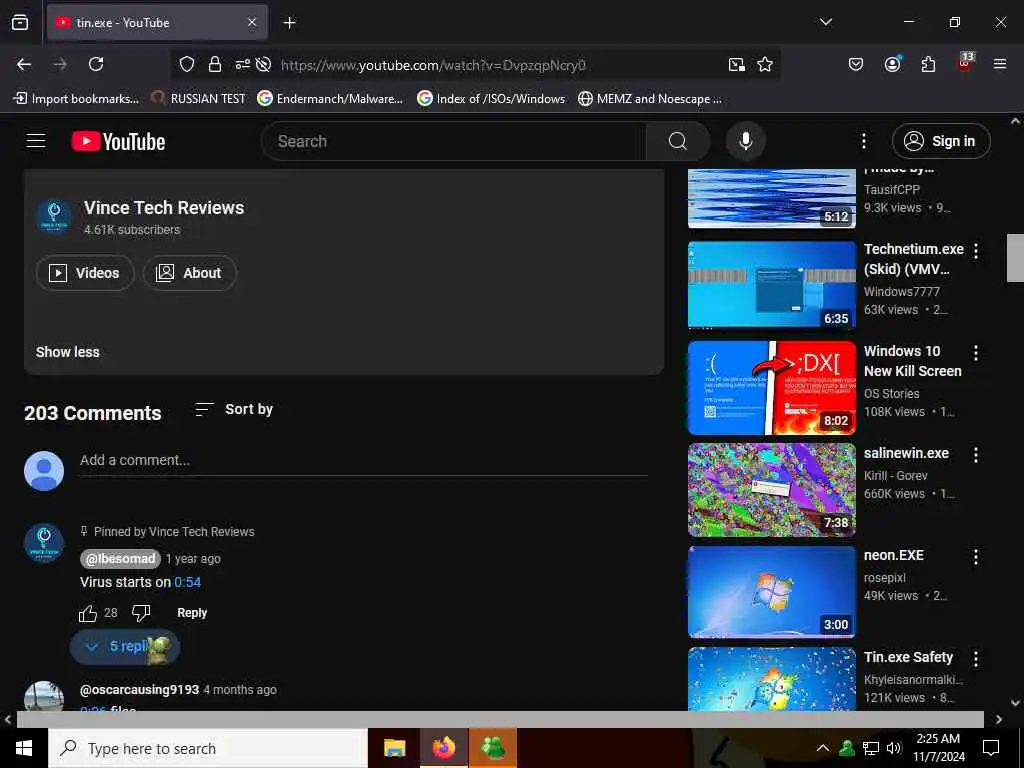The width and height of the screenshot is (1024, 768).
Task: Open the Vince Tech Reviews channel name
Action: [164, 208]
